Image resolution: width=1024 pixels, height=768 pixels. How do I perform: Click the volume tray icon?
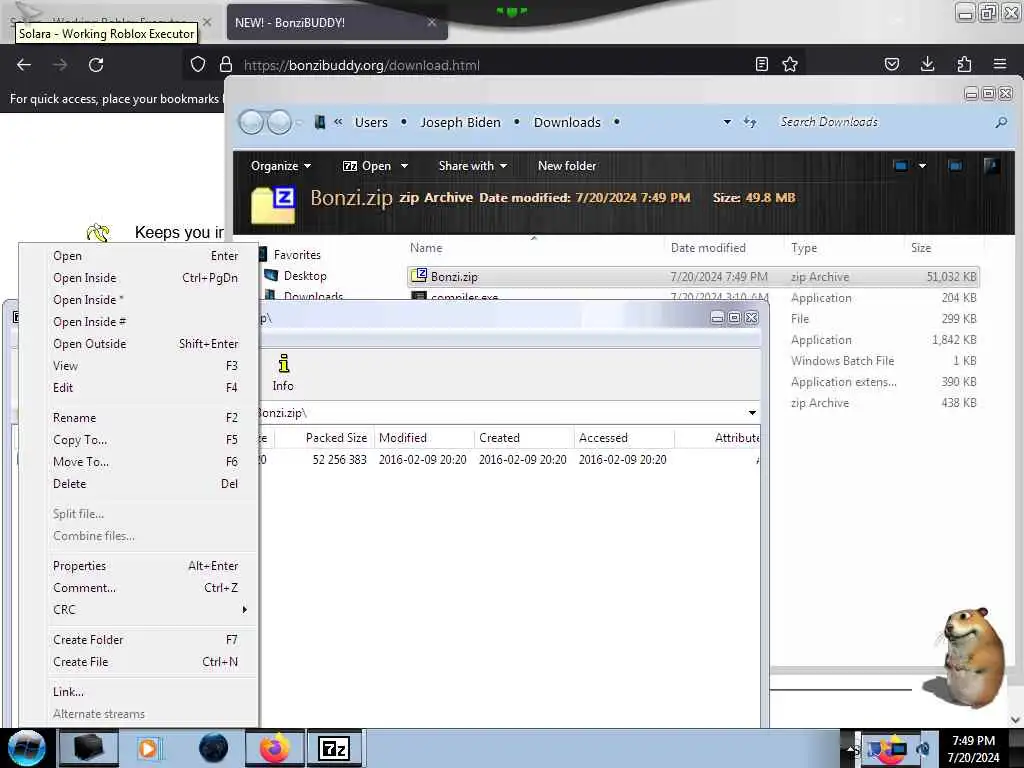pyautogui.click(x=923, y=749)
